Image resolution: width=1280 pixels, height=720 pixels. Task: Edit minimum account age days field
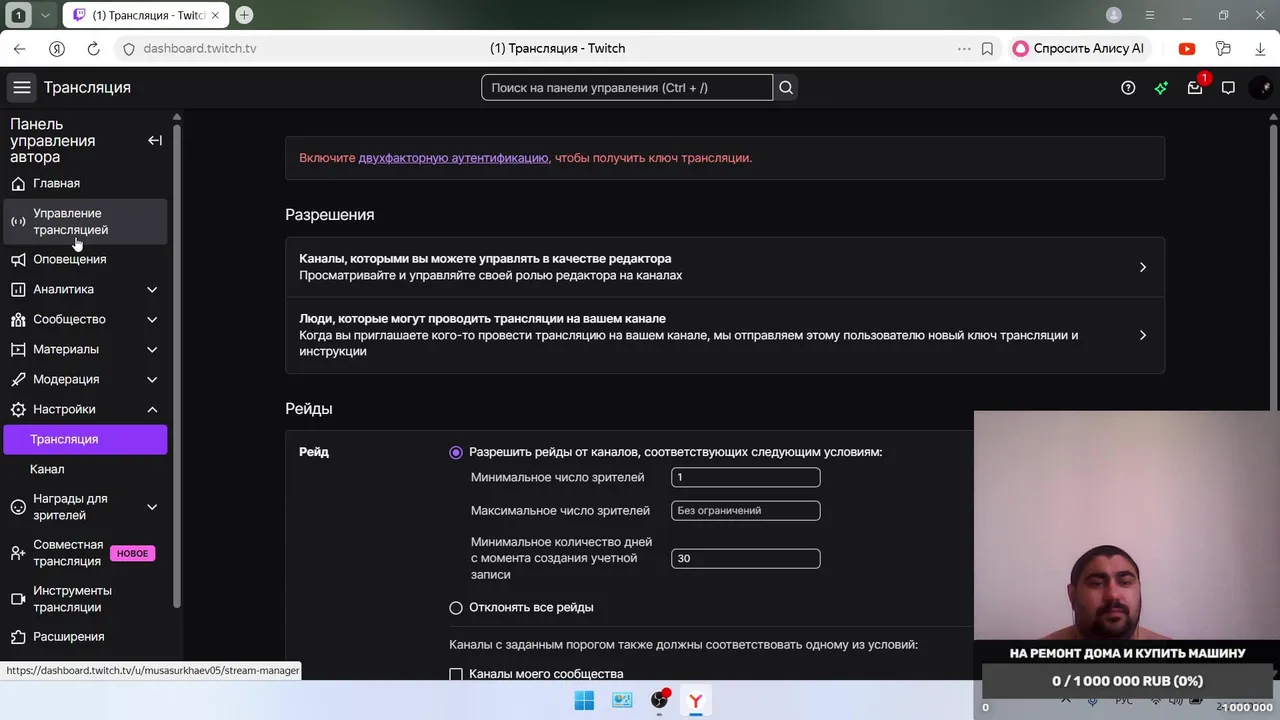point(746,558)
